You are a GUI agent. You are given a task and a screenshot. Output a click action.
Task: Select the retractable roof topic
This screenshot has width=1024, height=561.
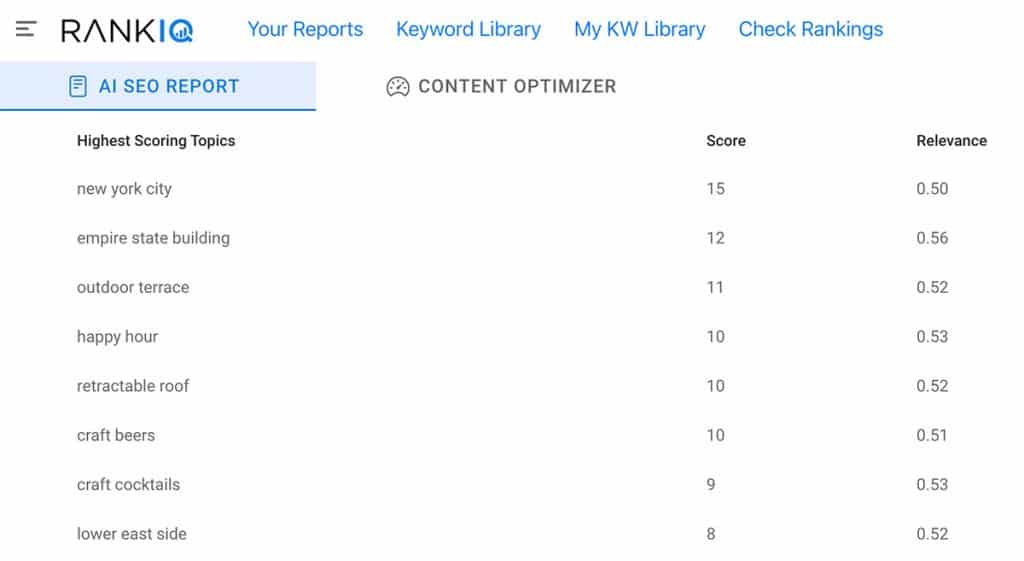[x=133, y=386]
